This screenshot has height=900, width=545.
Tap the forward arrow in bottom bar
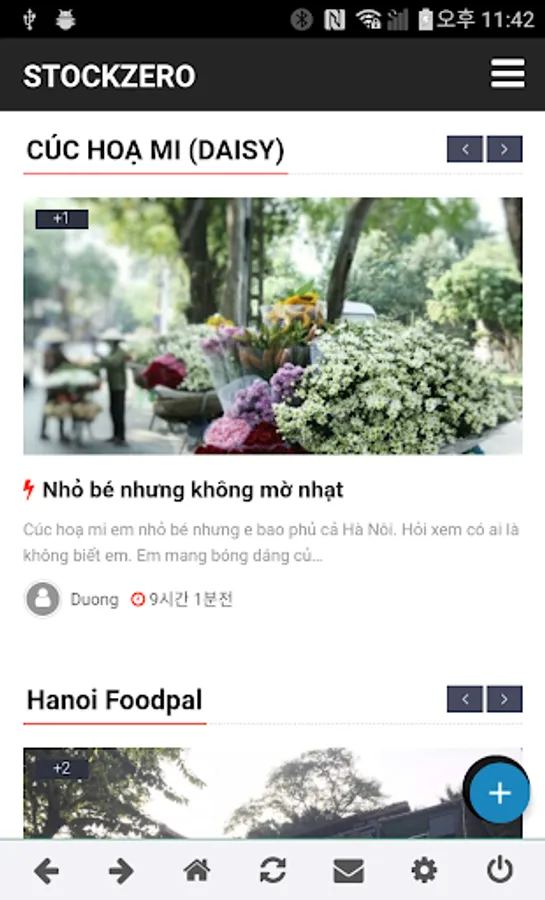[121, 871]
